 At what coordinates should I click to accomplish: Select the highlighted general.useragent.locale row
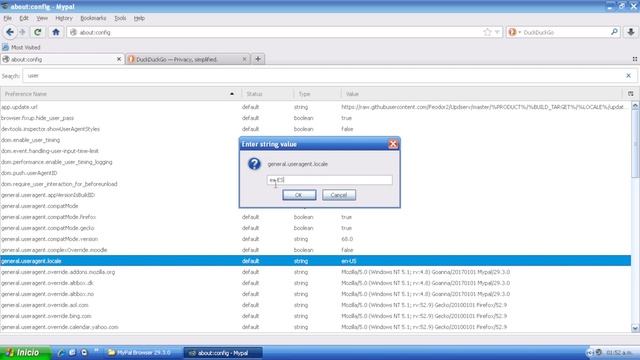(316, 261)
